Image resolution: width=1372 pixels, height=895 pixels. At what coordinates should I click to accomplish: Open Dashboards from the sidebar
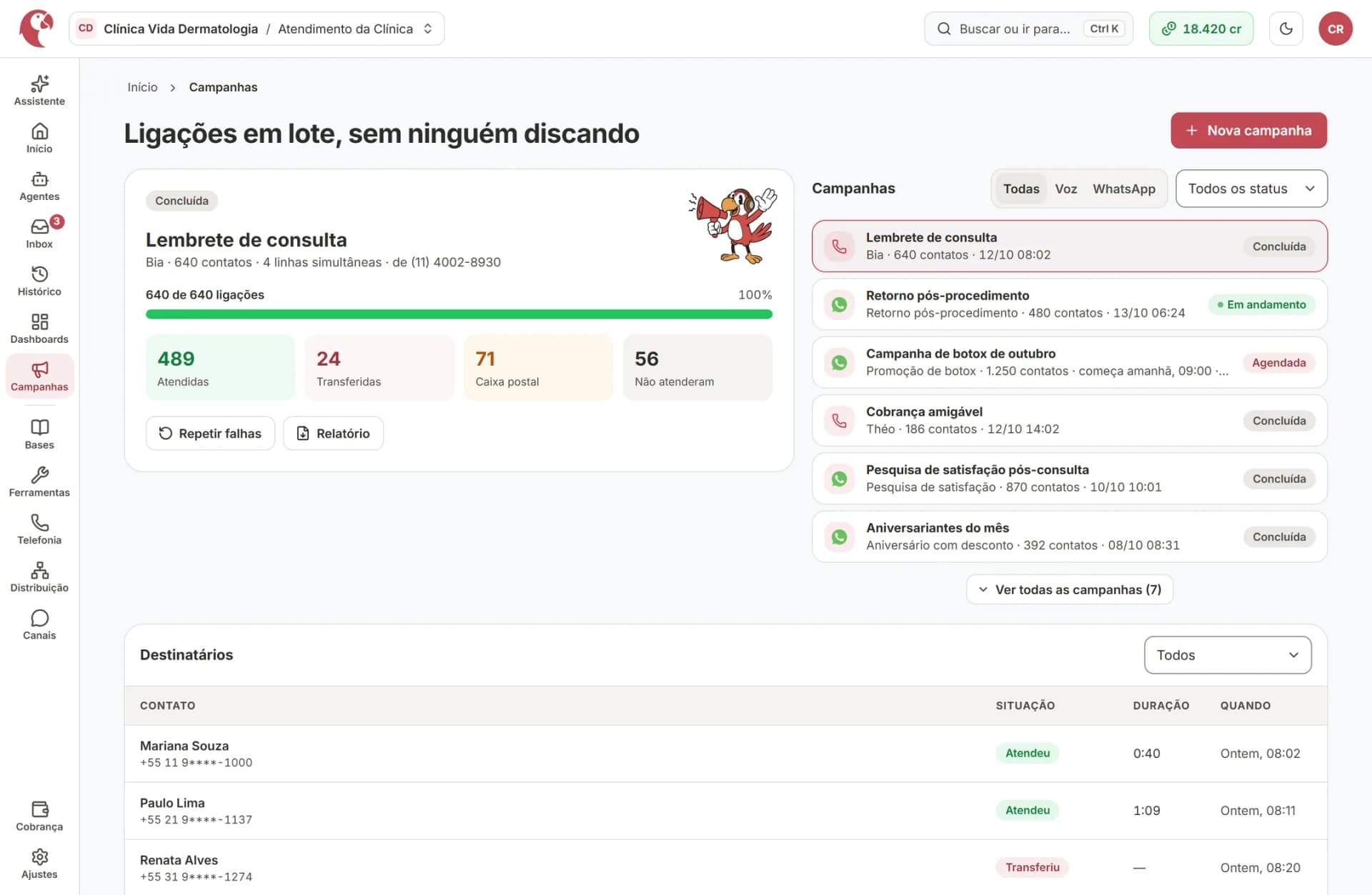[39, 329]
